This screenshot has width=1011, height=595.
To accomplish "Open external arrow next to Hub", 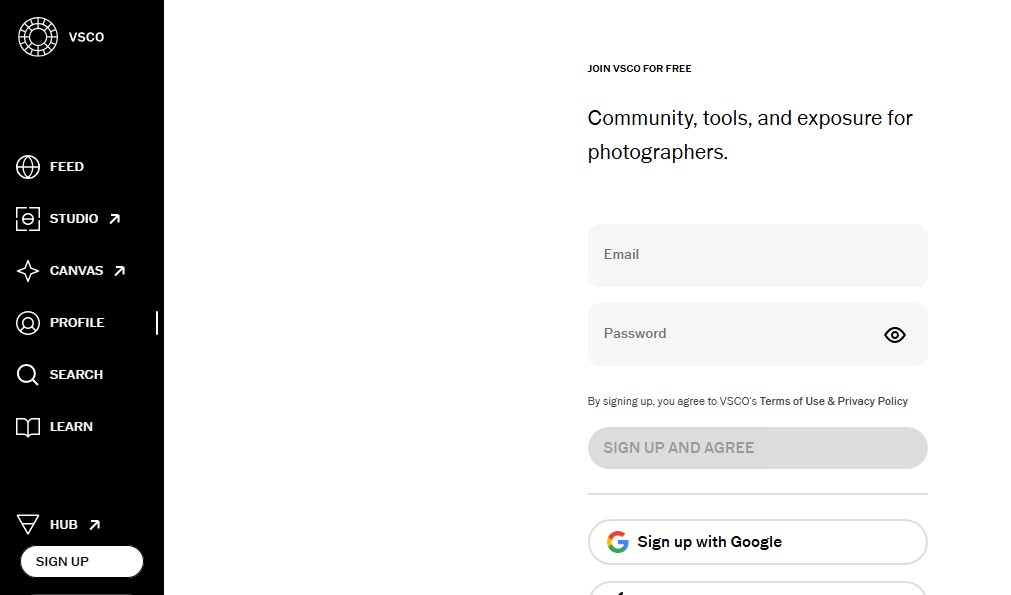I will pyautogui.click(x=95, y=525).
